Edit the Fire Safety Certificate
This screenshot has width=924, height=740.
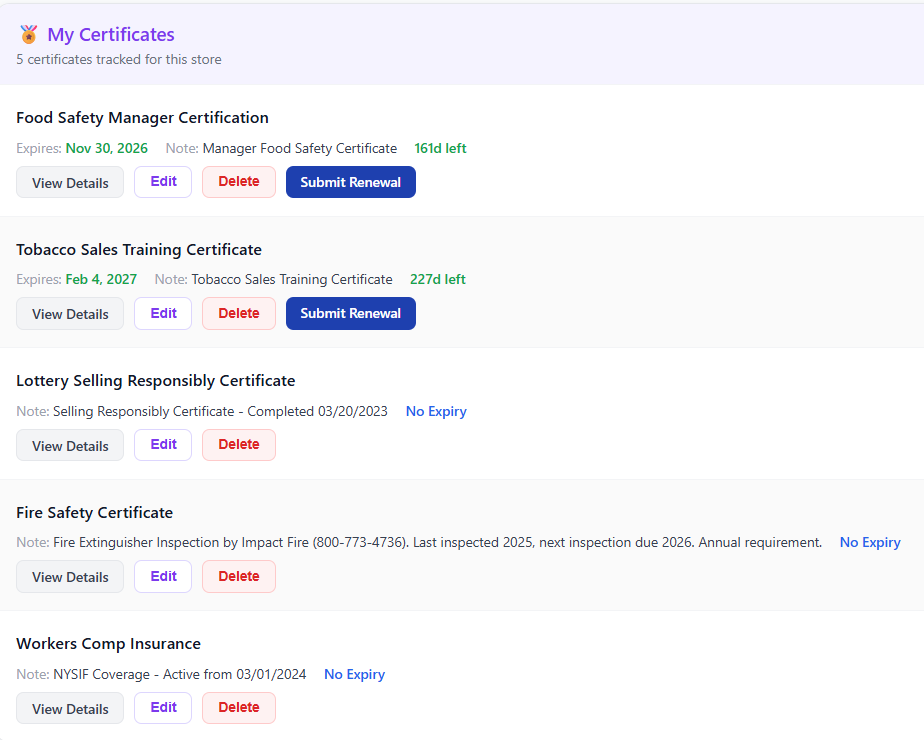click(x=163, y=576)
